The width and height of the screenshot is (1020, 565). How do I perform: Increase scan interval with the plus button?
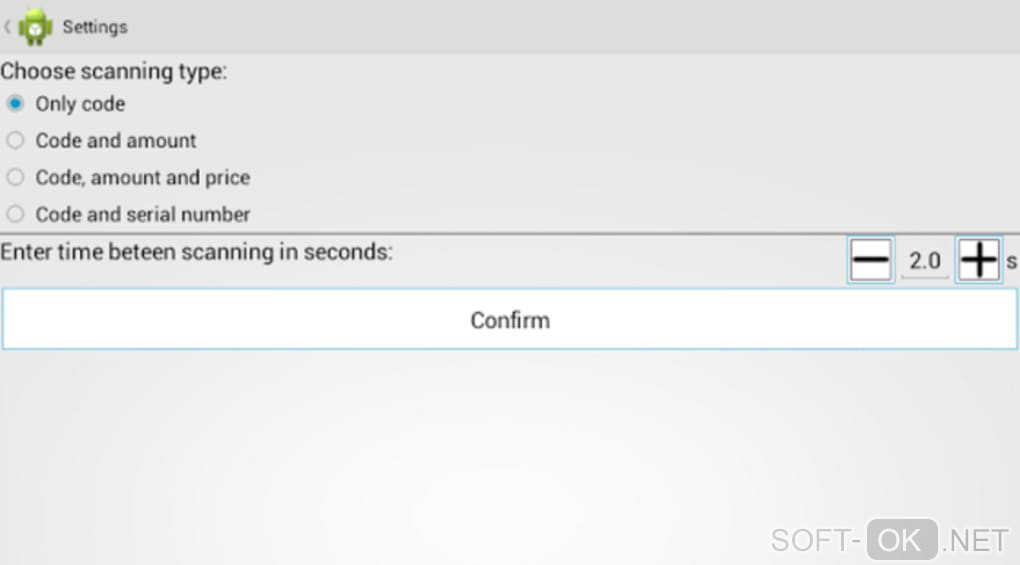pos(978,261)
